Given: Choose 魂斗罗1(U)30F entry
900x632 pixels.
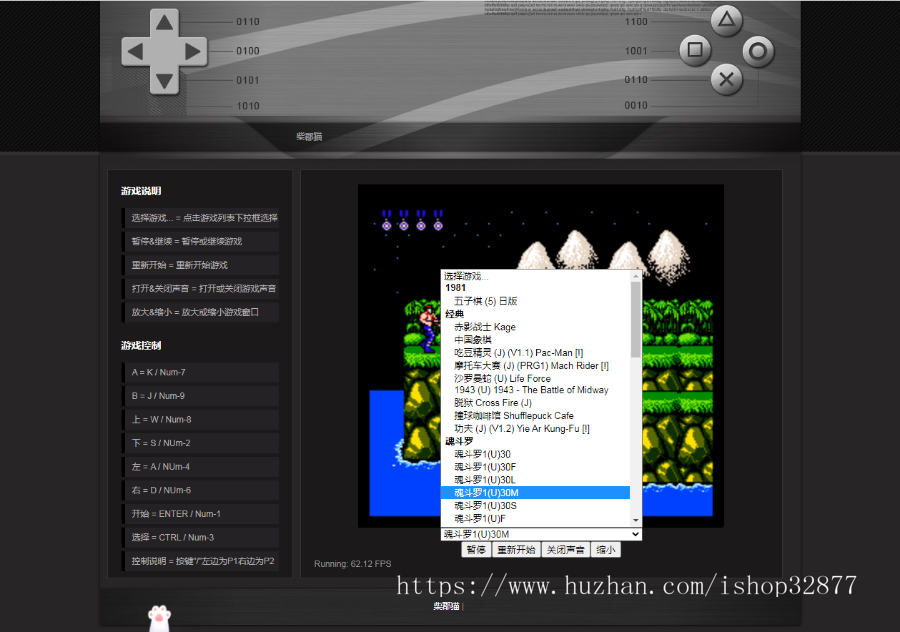Looking at the screenshot, I should pos(535,467).
